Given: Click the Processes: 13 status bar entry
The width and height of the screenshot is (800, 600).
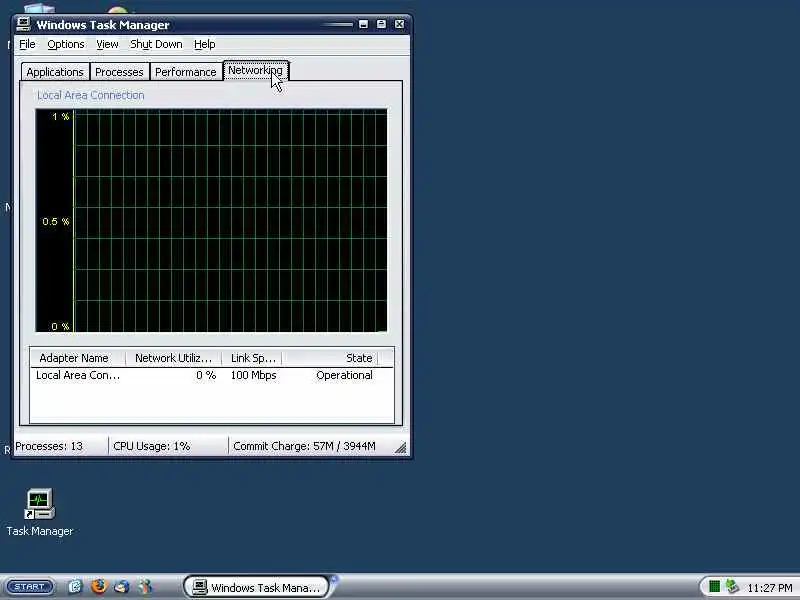Looking at the screenshot, I should [x=49, y=446].
